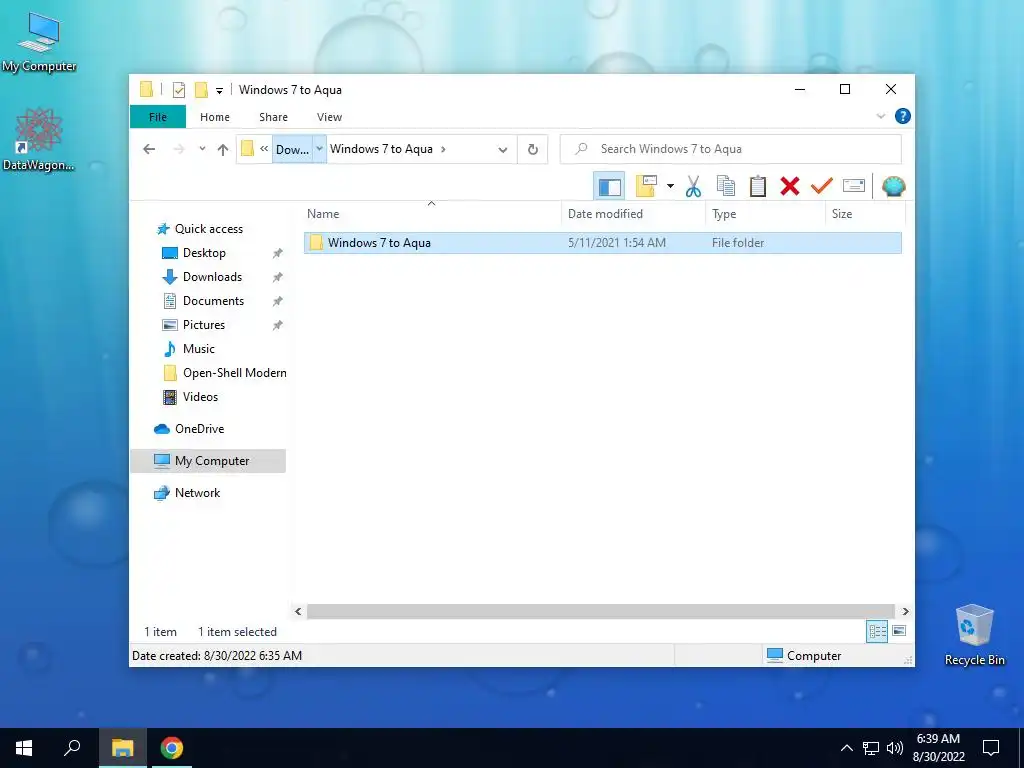Open Explorer help question mark icon
Screen dimensions: 1024x768
[x=903, y=116]
